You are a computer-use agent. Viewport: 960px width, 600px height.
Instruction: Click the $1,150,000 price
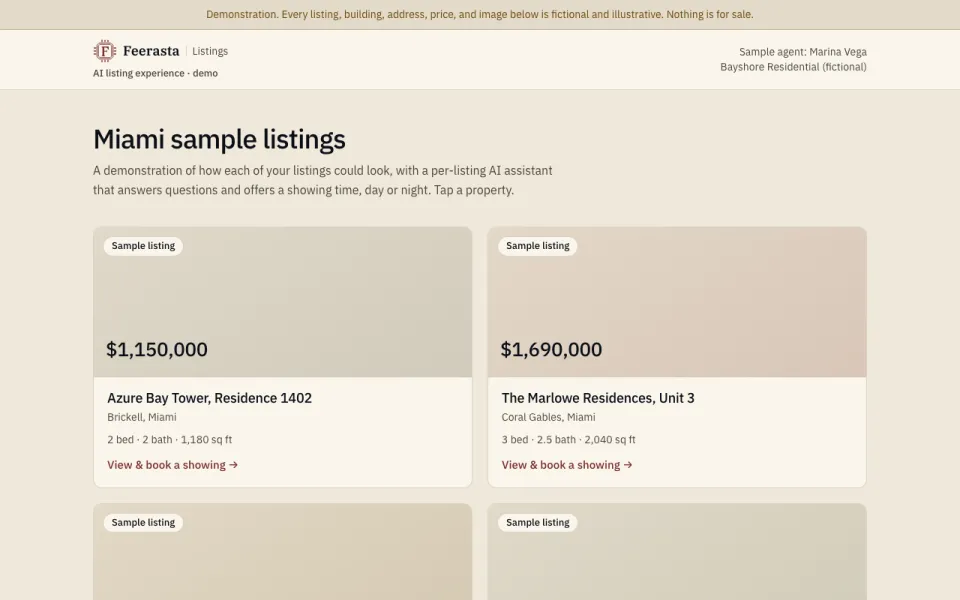click(157, 350)
